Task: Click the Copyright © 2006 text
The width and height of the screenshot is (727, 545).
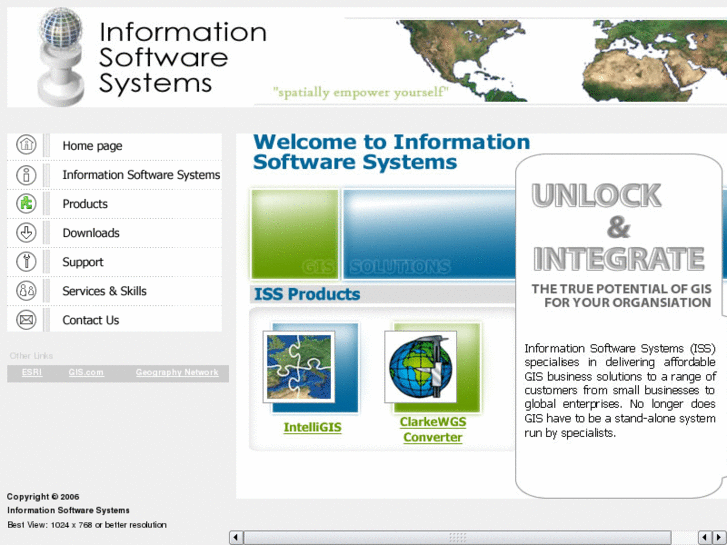Action: click(43, 497)
